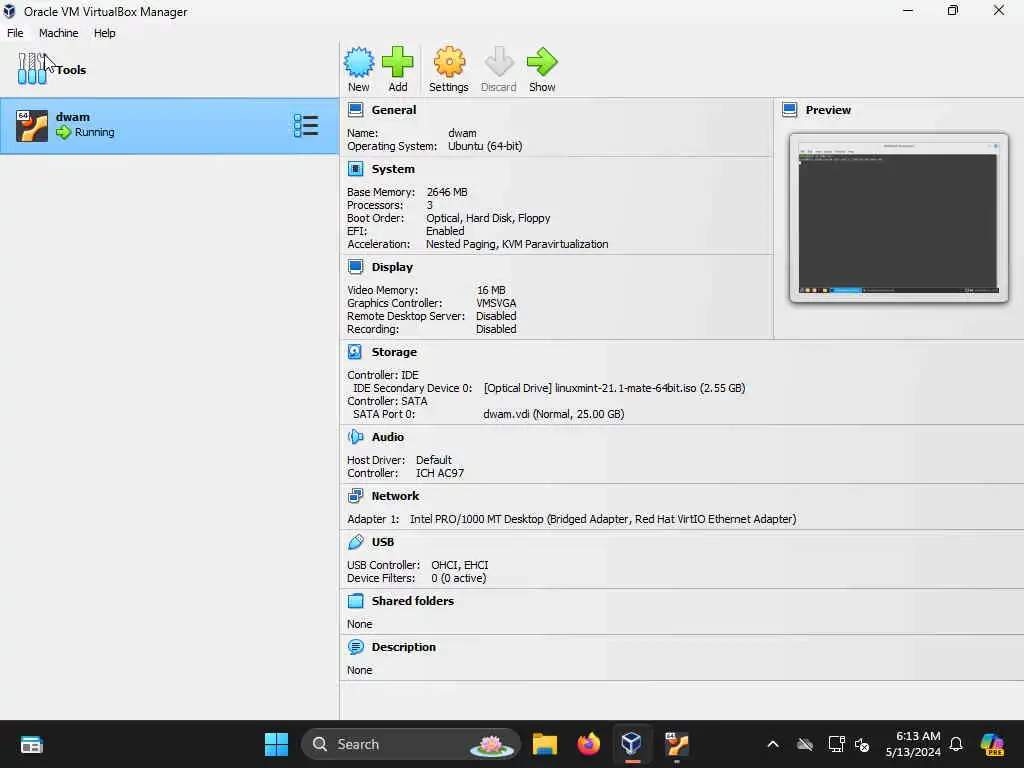Click the linuxmint-21.1-mate-64bit.iso optical drive entry
The height and width of the screenshot is (768, 1024).
614,388
